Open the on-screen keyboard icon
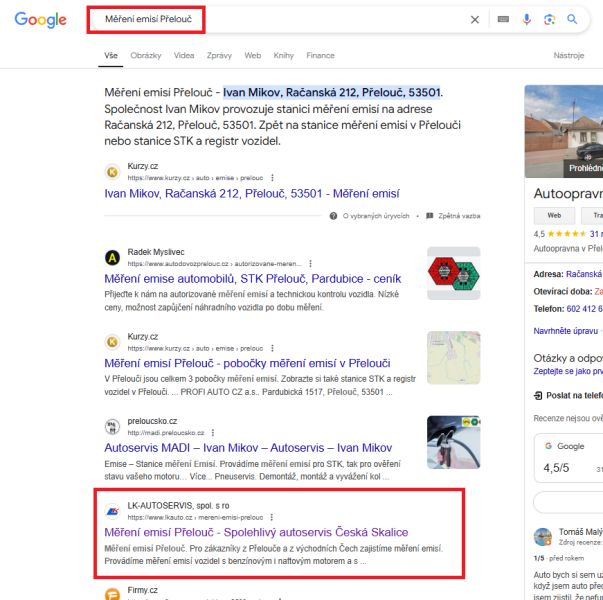Image resolution: width=603 pixels, height=600 pixels. (x=503, y=19)
